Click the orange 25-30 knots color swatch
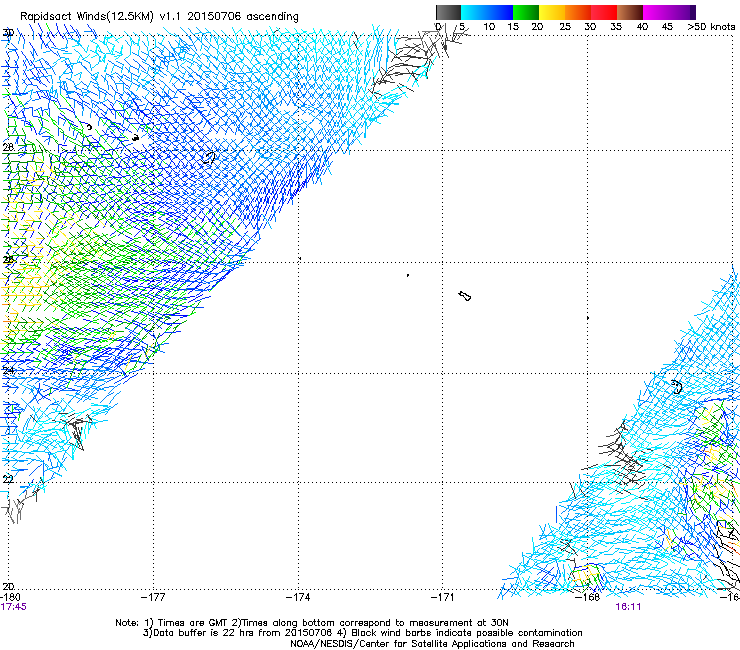740x650 pixels. tap(578, 12)
